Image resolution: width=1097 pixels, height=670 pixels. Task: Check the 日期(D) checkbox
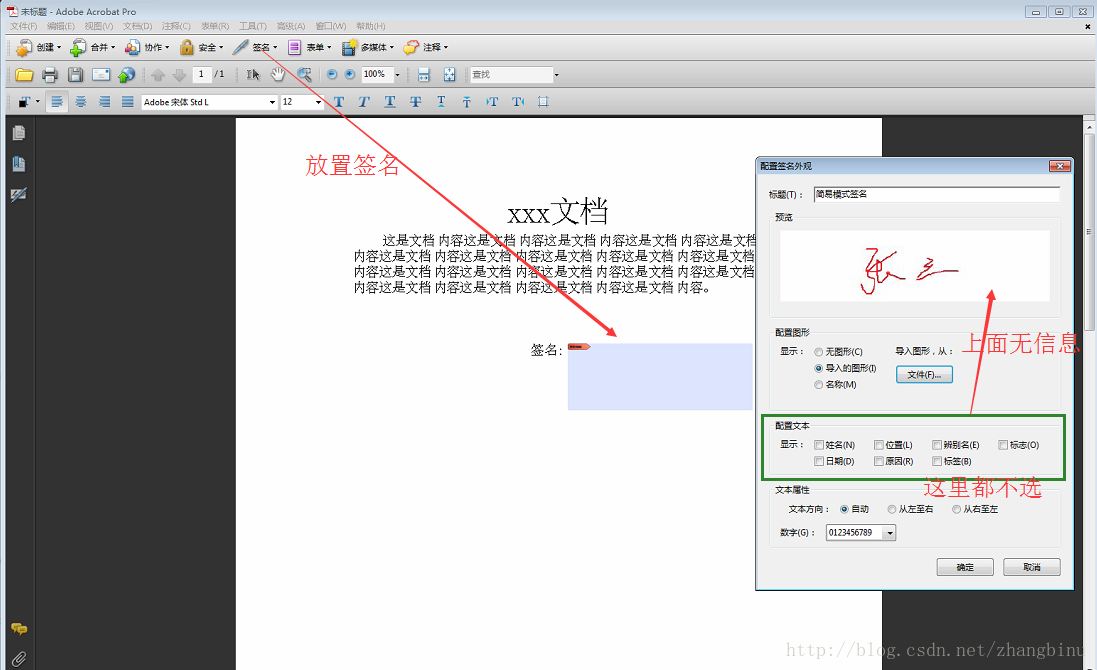pos(819,461)
